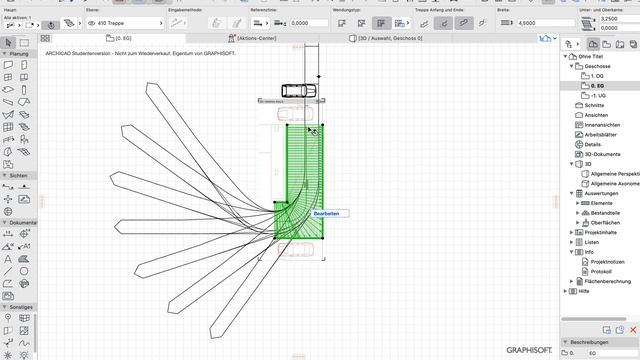Activate the Column tool under Planung

24,89
